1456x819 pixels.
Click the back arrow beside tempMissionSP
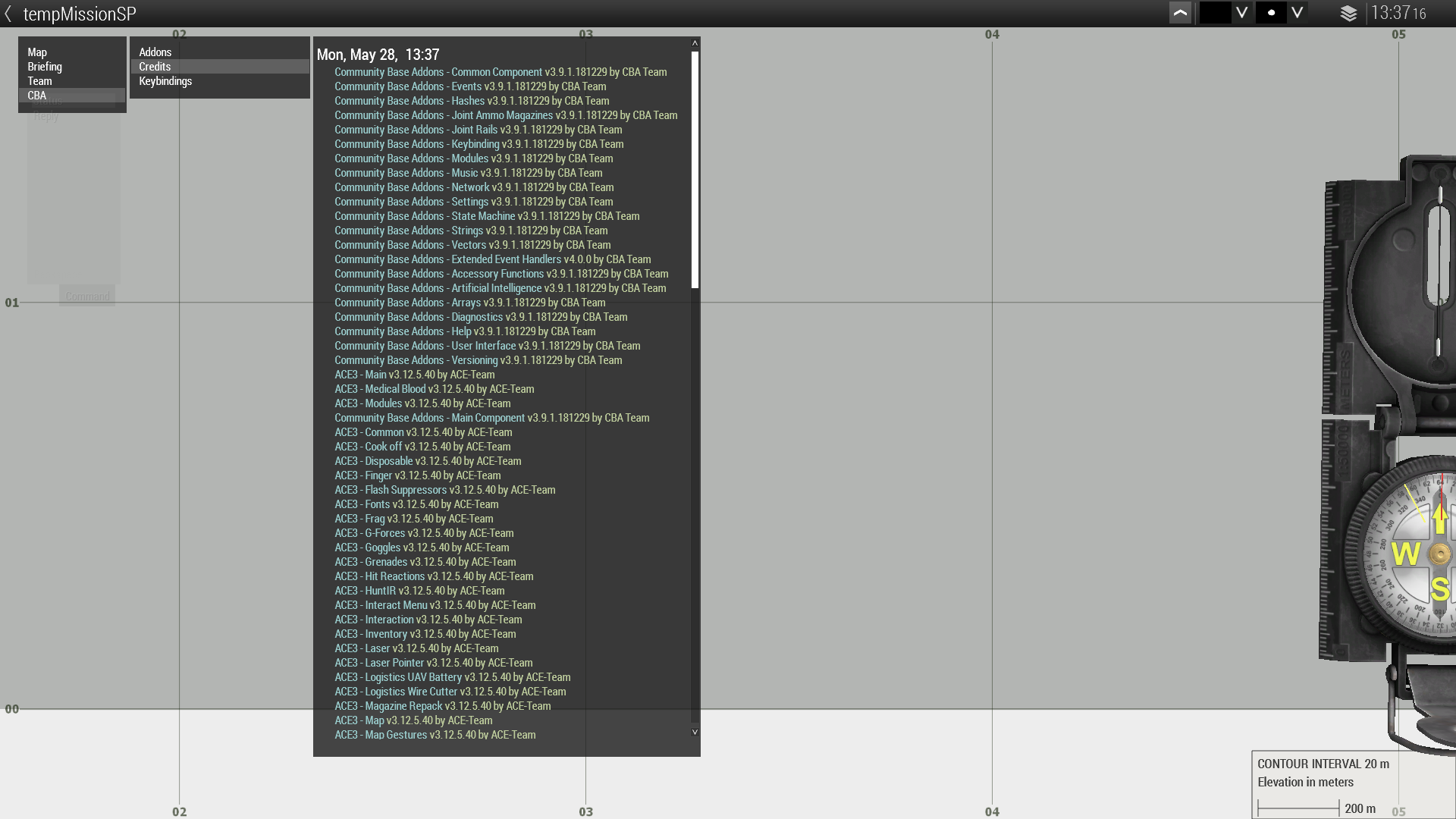[8, 14]
